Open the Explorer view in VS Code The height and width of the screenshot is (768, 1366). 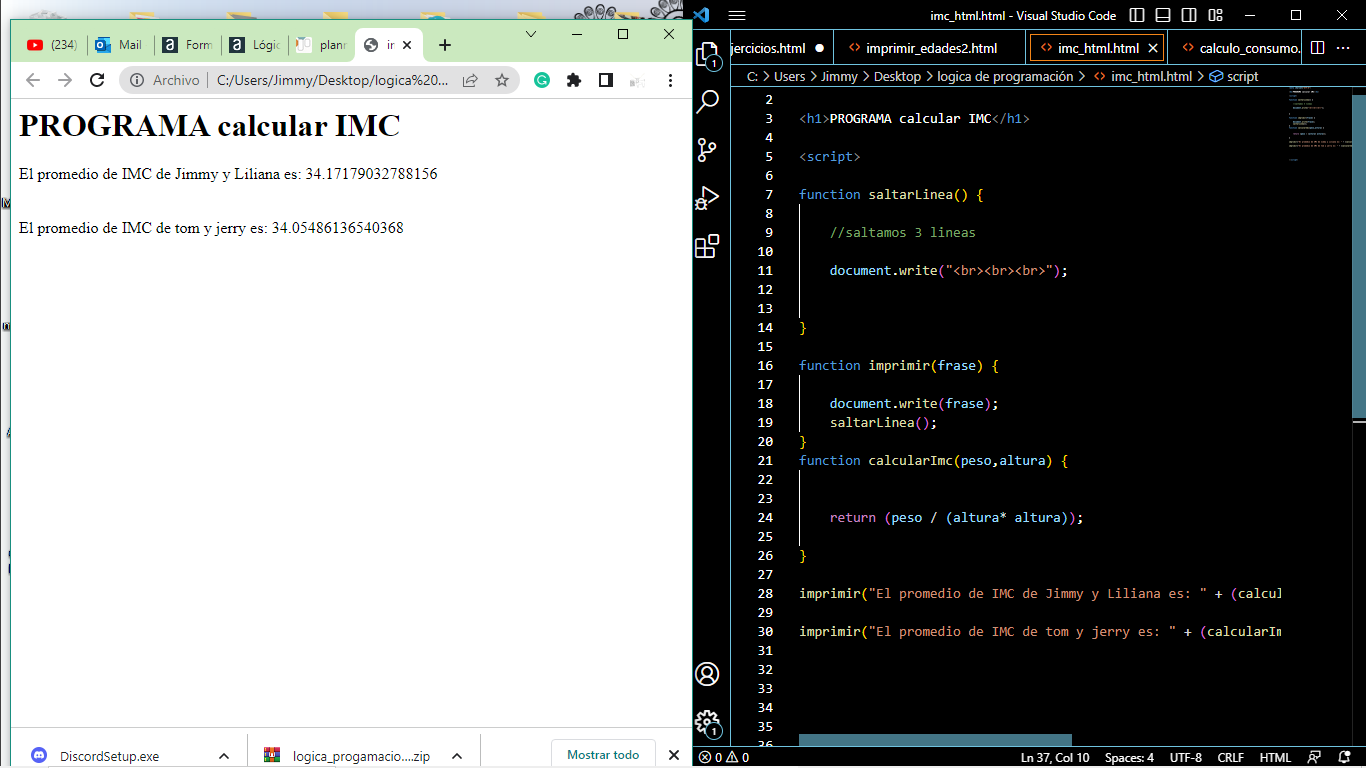tap(707, 55)
